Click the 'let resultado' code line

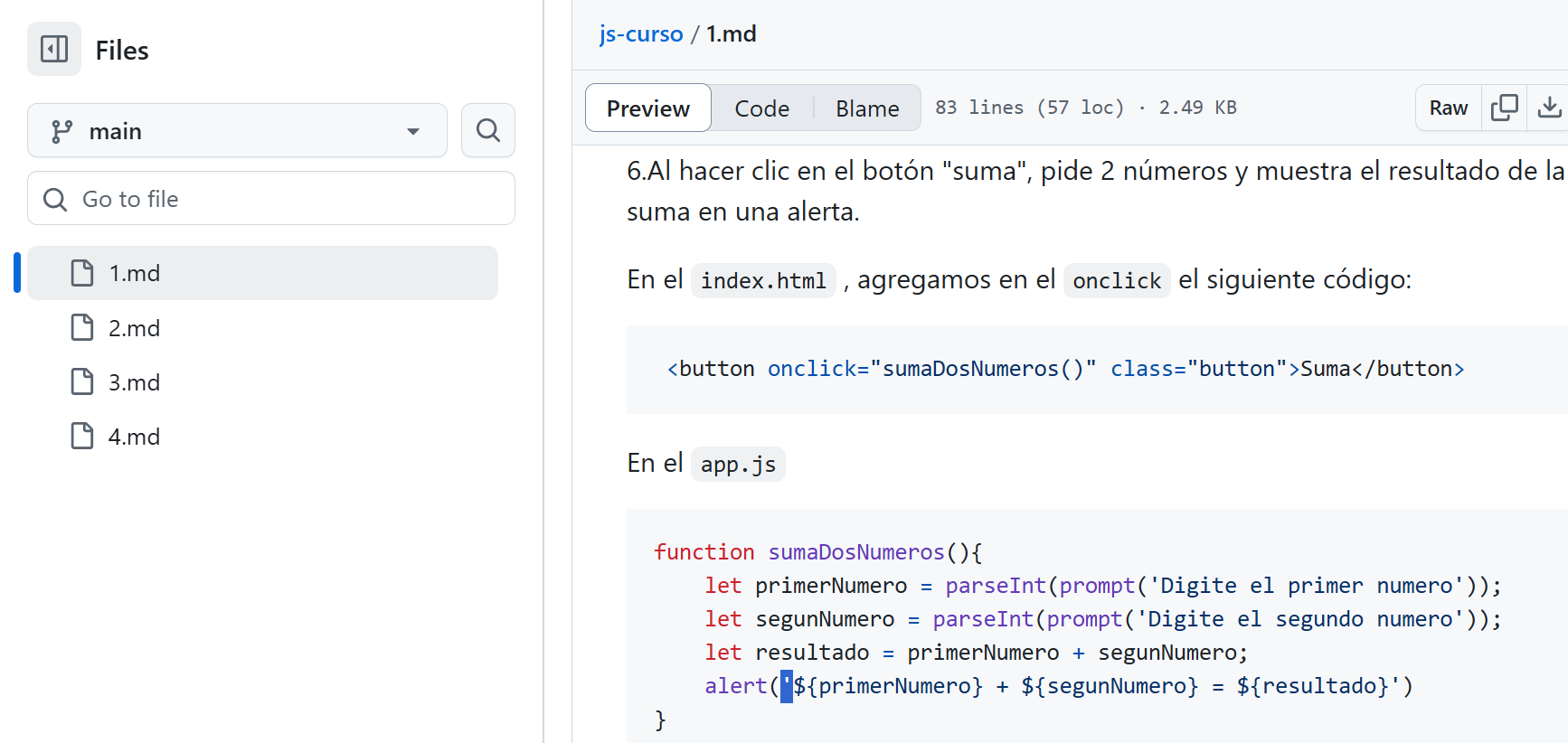point(976,653)
